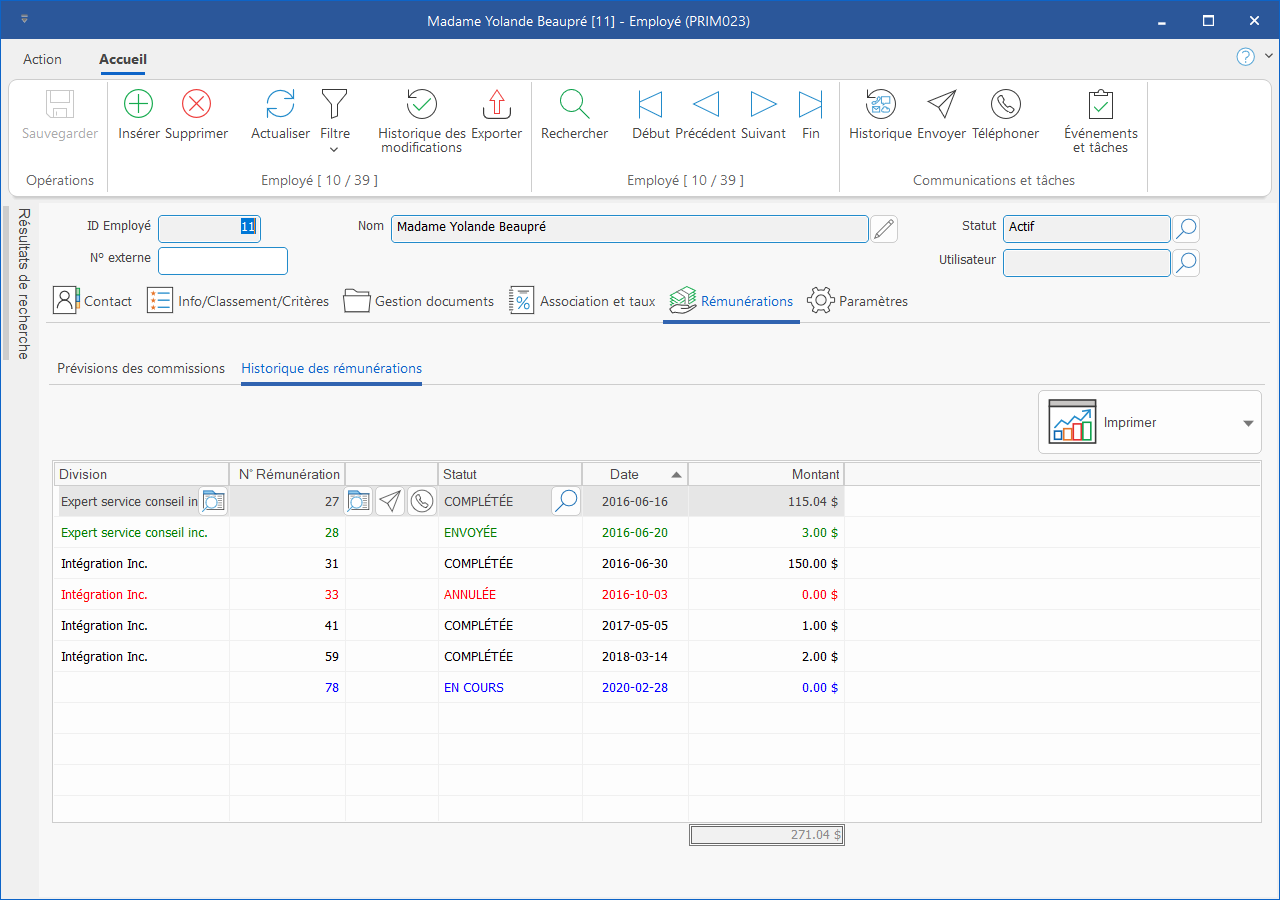
Task: Export data with Exporter icon
Action: (x=496, y=105)
